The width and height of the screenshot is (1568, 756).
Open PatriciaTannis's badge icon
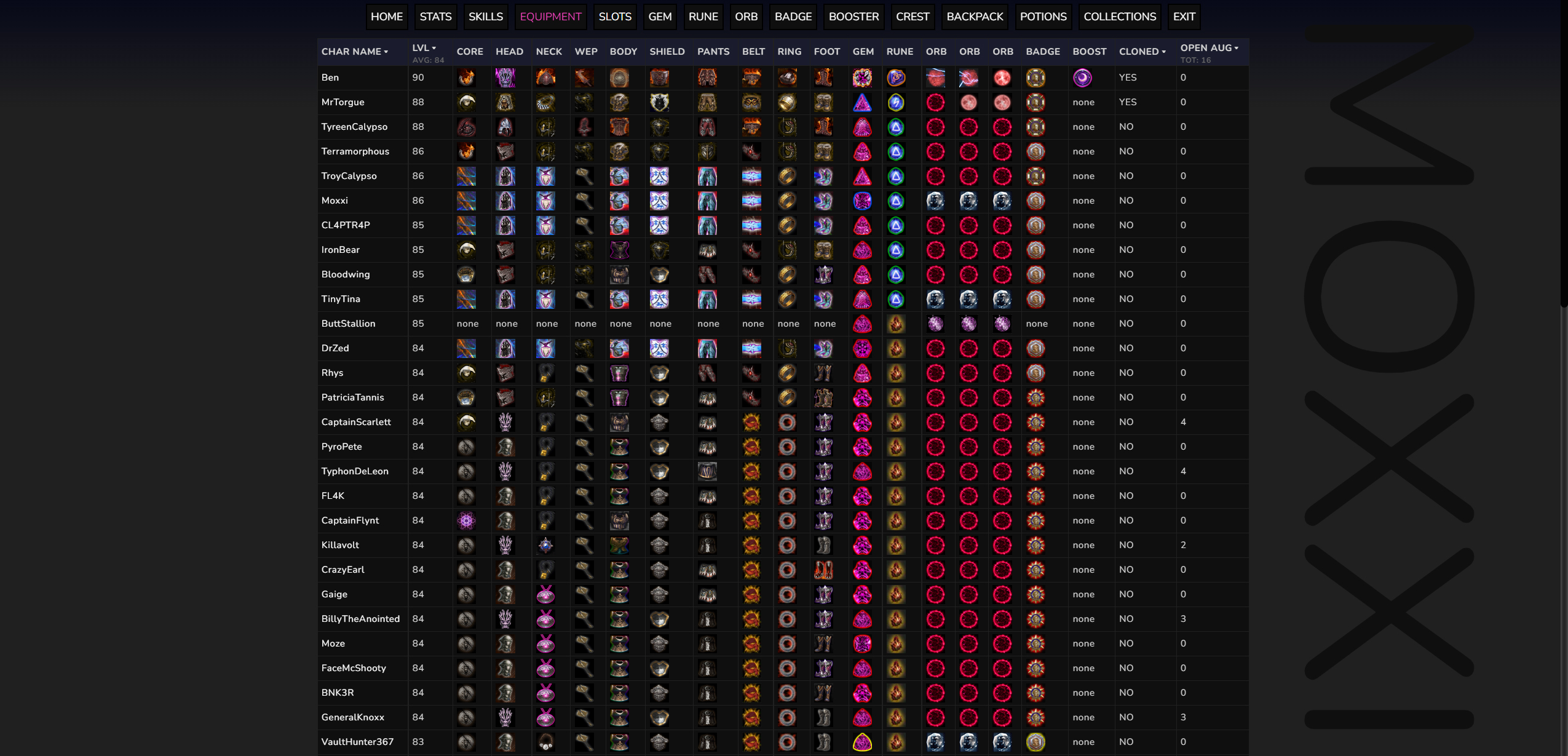1035,397
